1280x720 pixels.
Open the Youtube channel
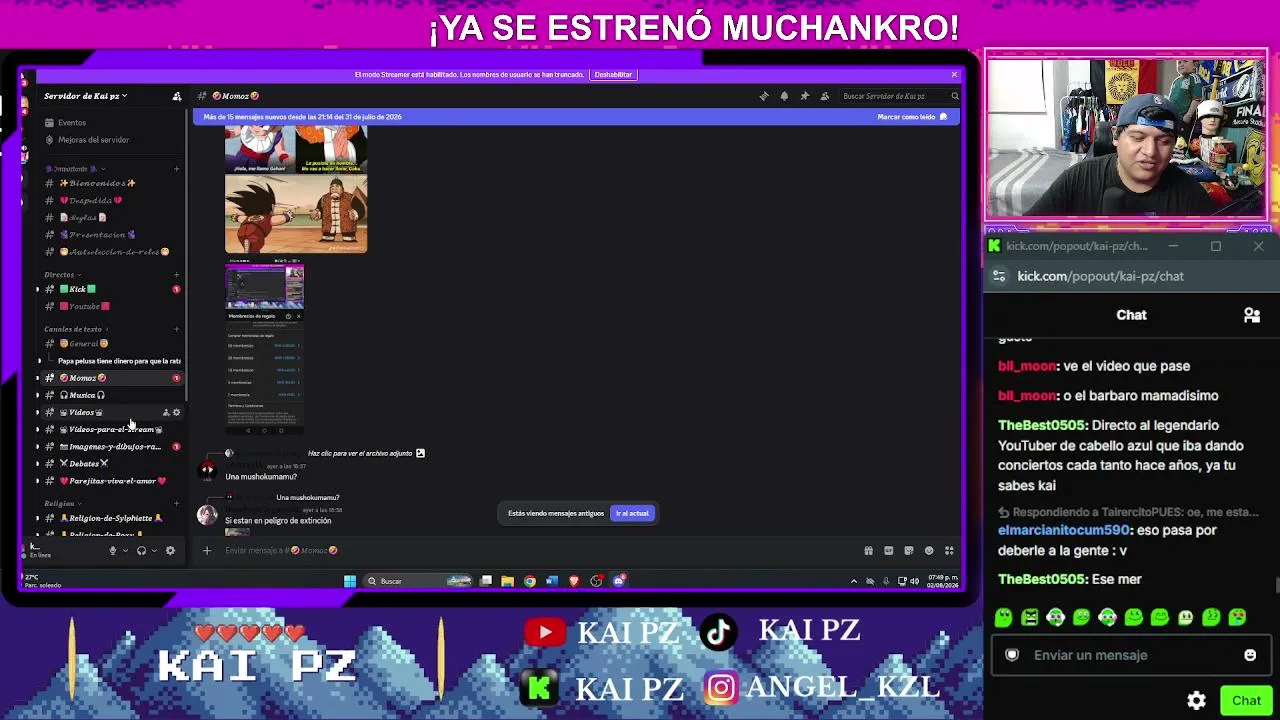[x=110, y=306]
